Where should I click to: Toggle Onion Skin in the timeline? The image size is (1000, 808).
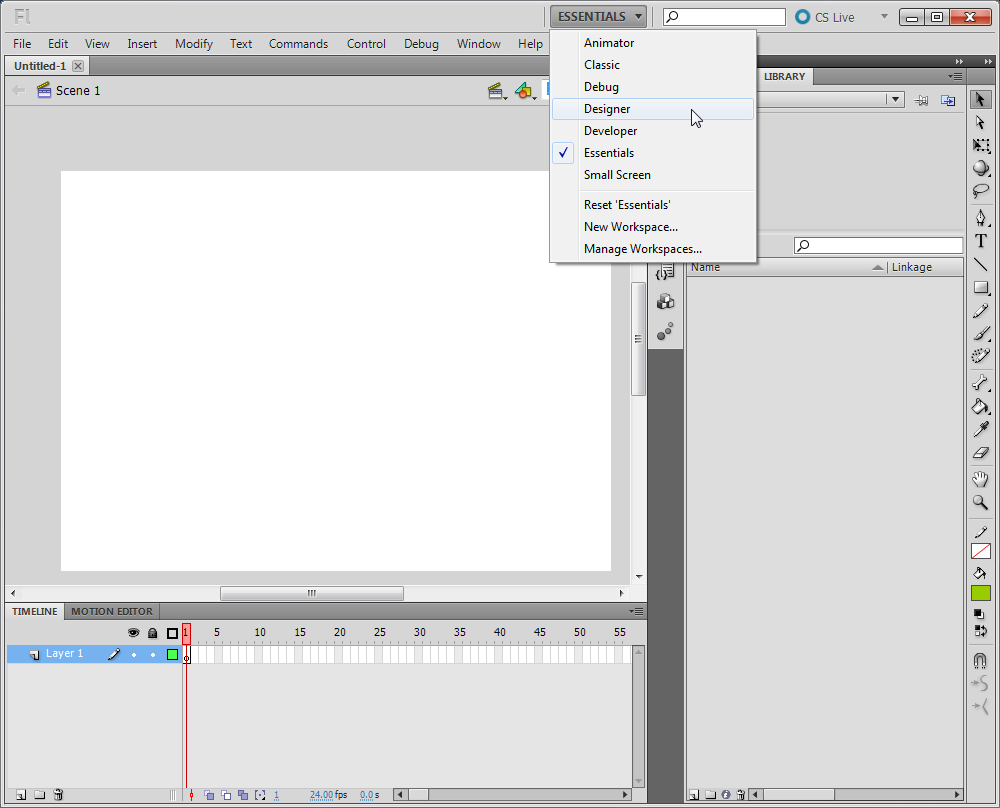pyautogui.click(x=209, y=795)
